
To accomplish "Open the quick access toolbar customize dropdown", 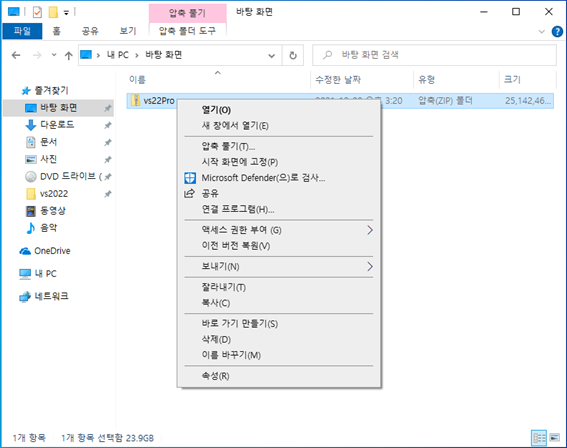I will pyautogui.click(x=66, y=13).
